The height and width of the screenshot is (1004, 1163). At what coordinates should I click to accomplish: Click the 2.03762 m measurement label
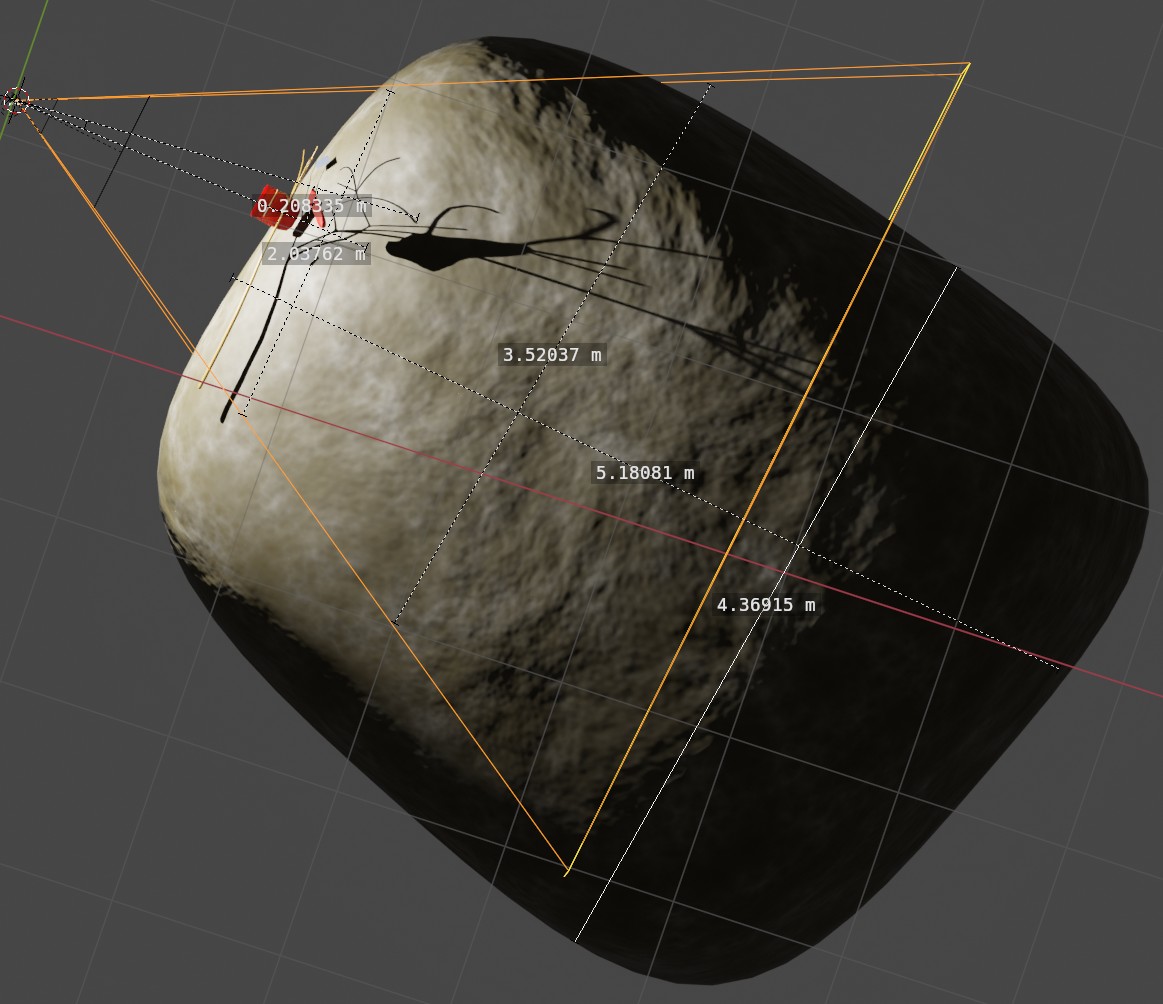point(316,254)
